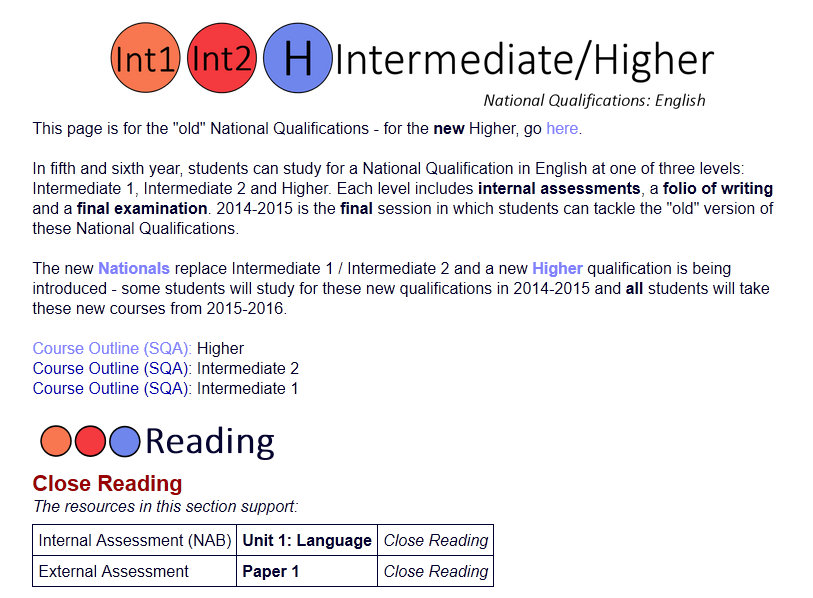
Task: Select the Close Reading cell in the Unit 1 row
Action: coord(436,540)
